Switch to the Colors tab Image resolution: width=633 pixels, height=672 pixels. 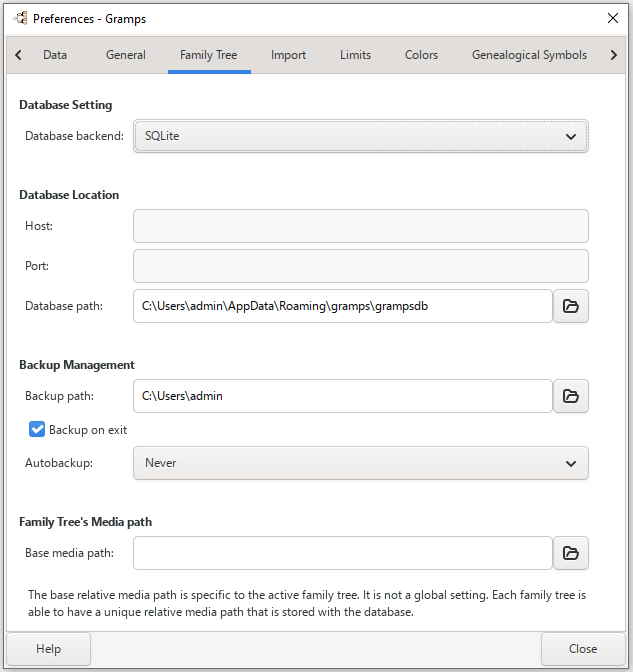pos(421,55)
